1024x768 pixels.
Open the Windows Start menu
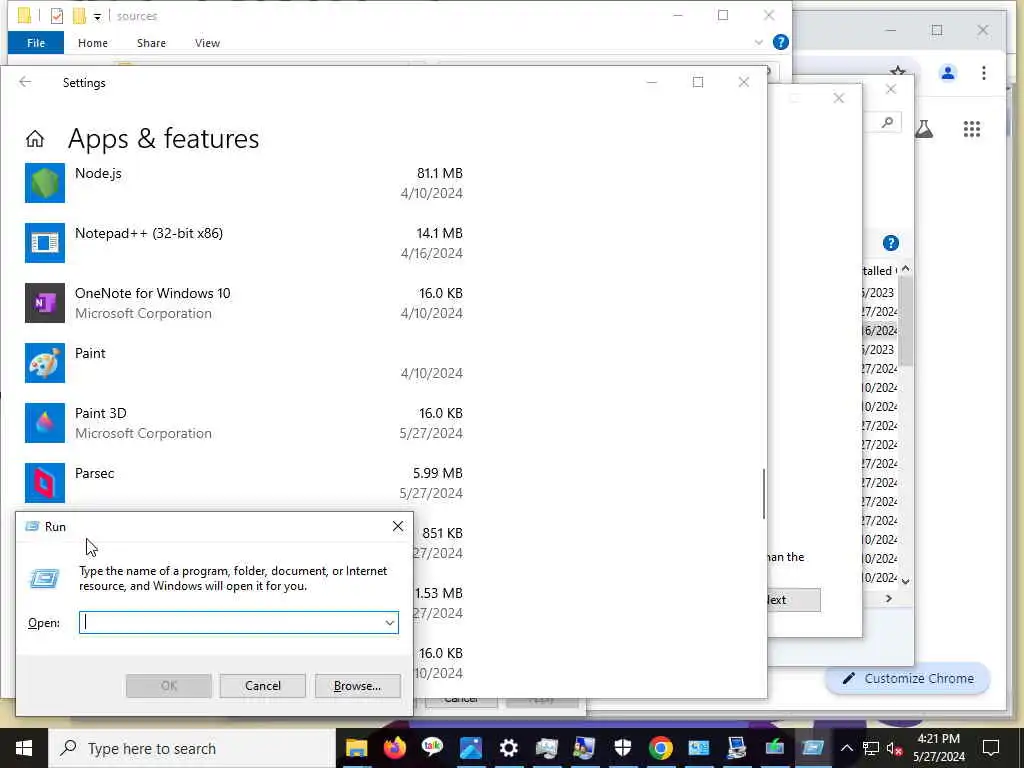[24, 748]
